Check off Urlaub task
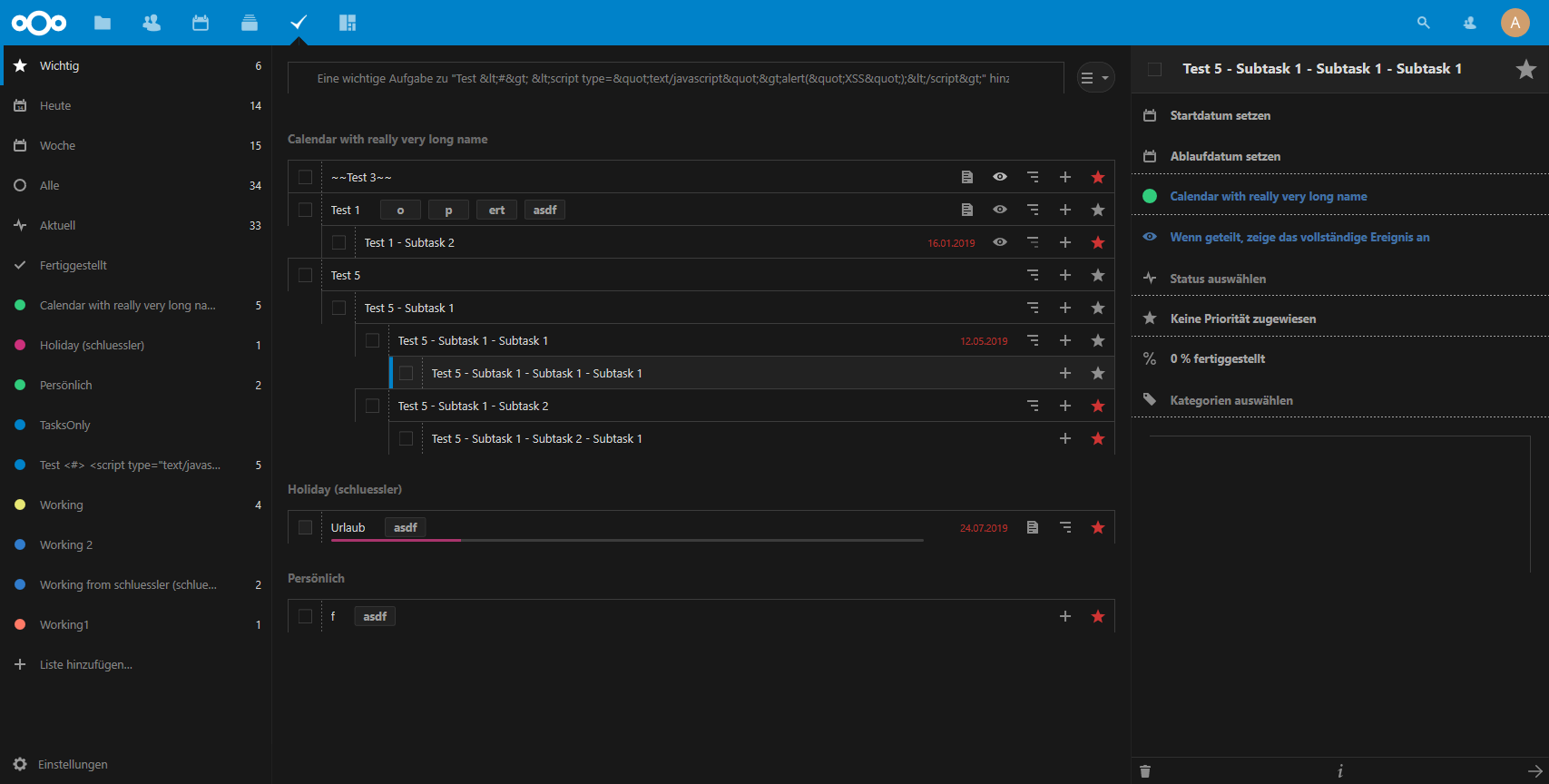Viewport: 1549px width, 784px height. 305,527
